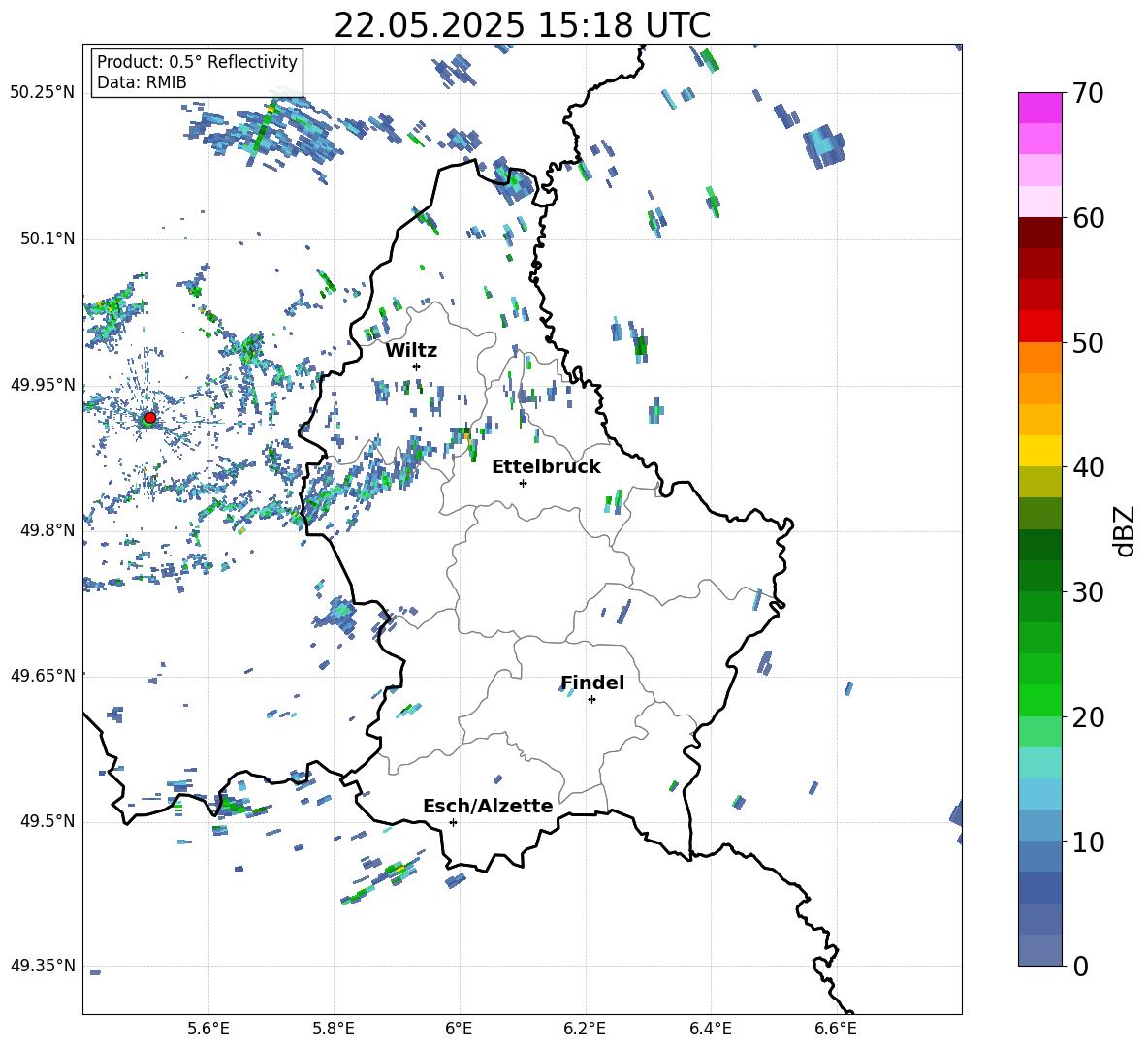This screenshot has width=1148, height=1048.
Task: Click the Product: 0.5° Reflectivity text
Action: tap(197, 61)
